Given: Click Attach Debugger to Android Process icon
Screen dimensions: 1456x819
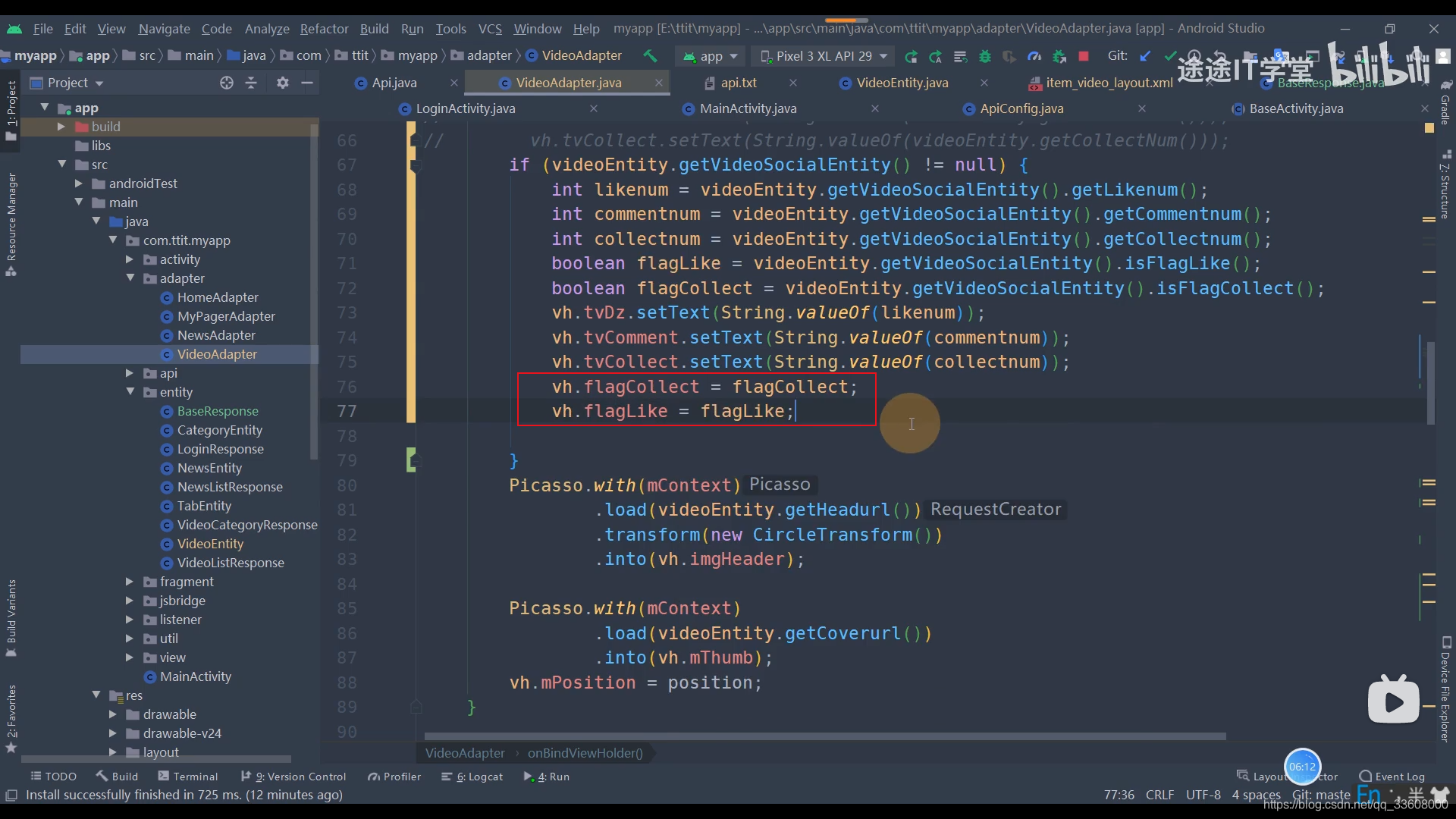Looking at the screenshot, I should (1059, 56).
